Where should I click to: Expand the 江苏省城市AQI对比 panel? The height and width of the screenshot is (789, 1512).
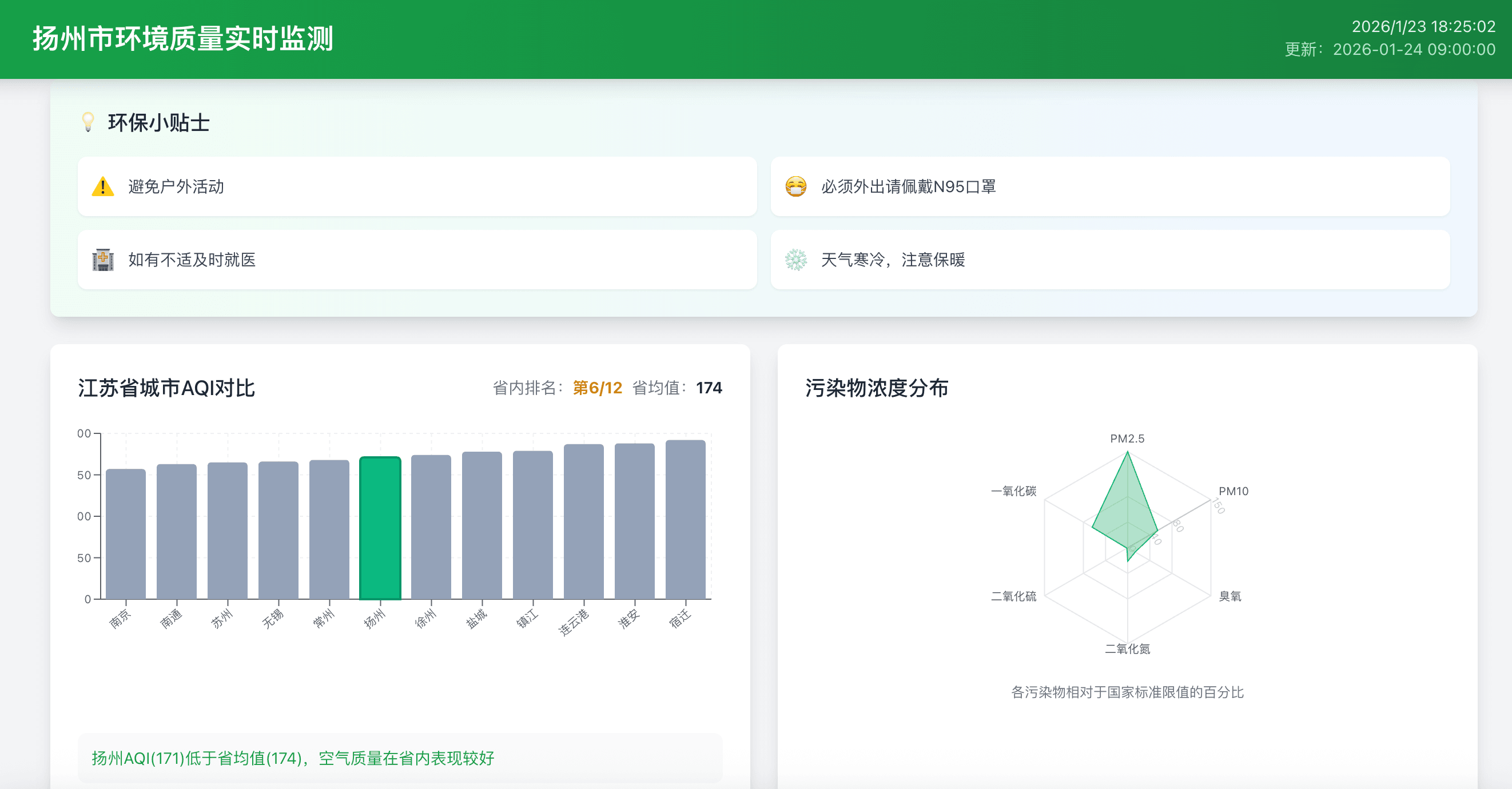pyautogui.click(x=168, y=387)
